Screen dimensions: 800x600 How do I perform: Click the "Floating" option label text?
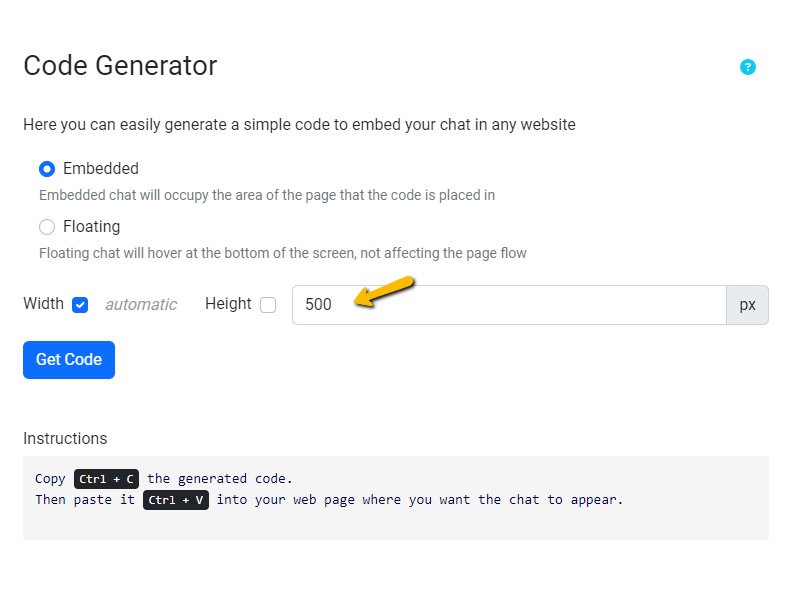coord(91,227)
